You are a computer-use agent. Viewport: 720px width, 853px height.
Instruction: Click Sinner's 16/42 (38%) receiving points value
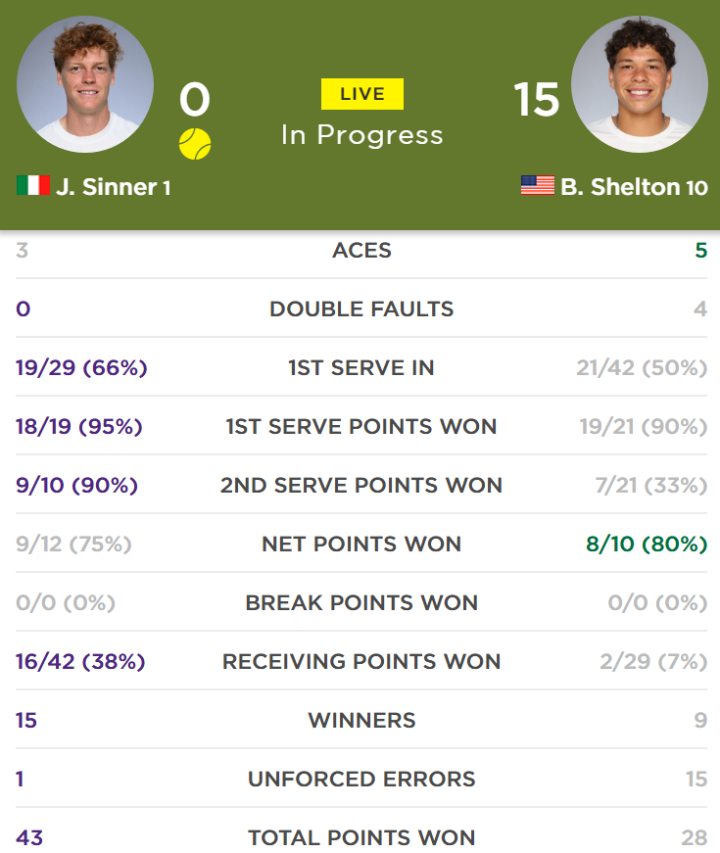coord(80,662)
